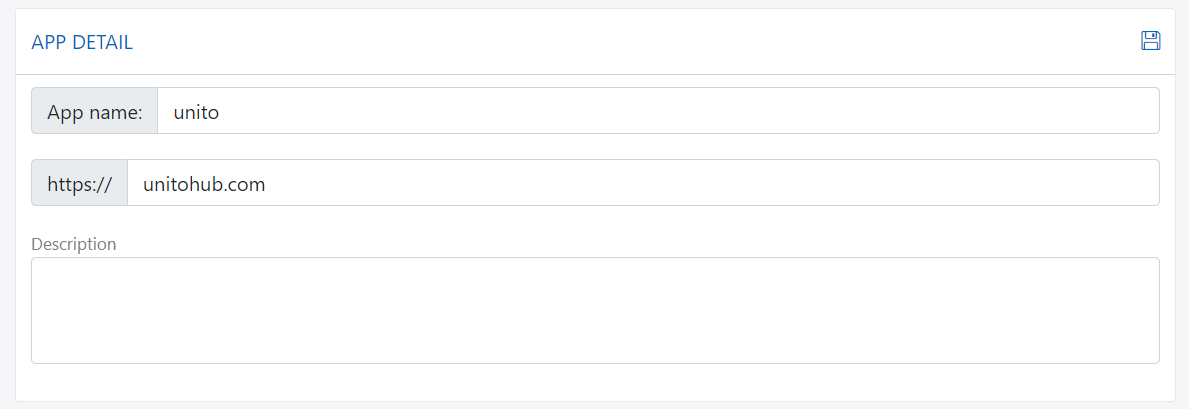Click the APP DETAIL heading
Viewport: 1189px width, 409px height.
[x=82, y=42]
